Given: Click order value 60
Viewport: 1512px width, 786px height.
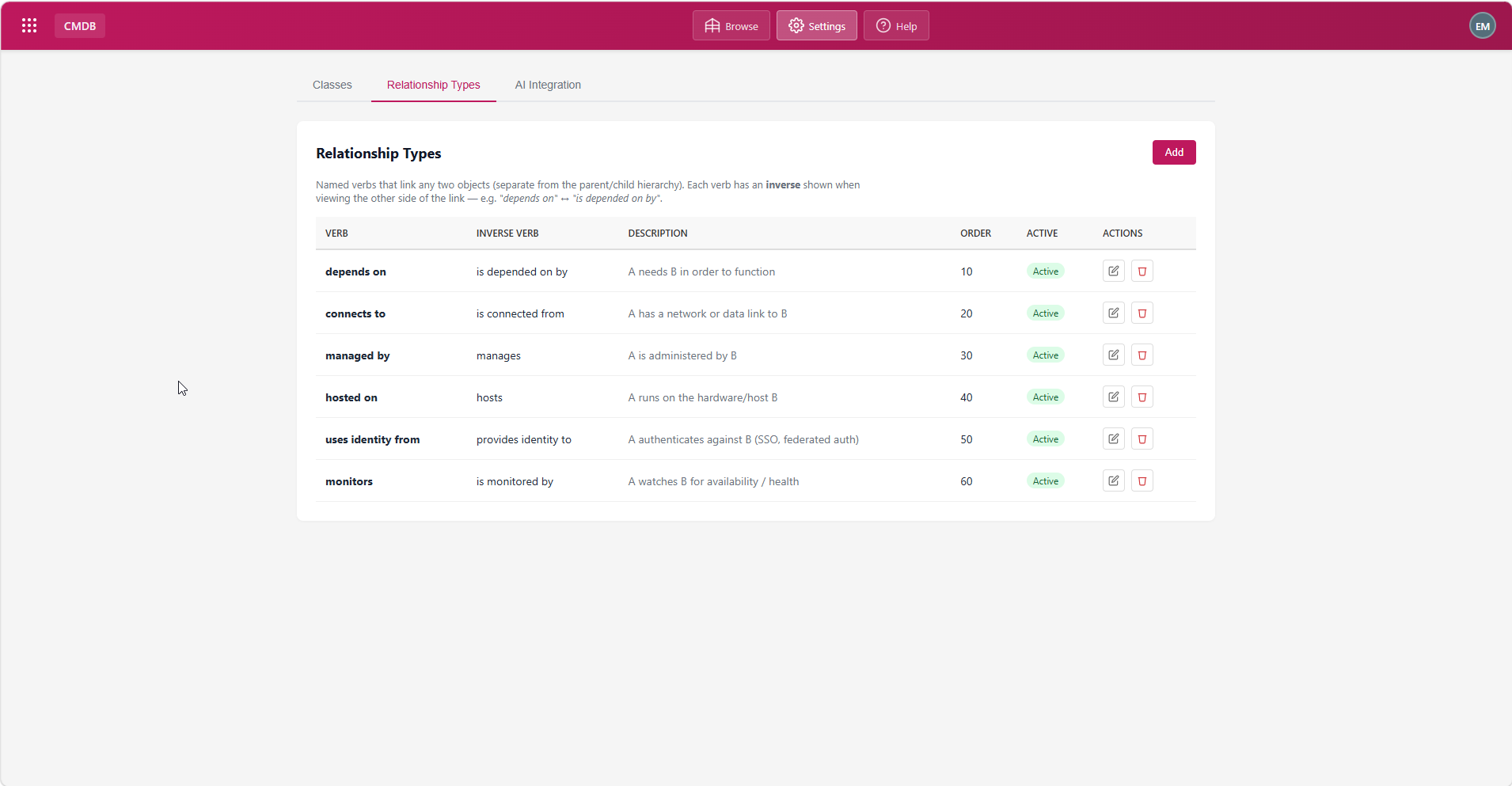Looking at the screenshot, I should point(967,481).
